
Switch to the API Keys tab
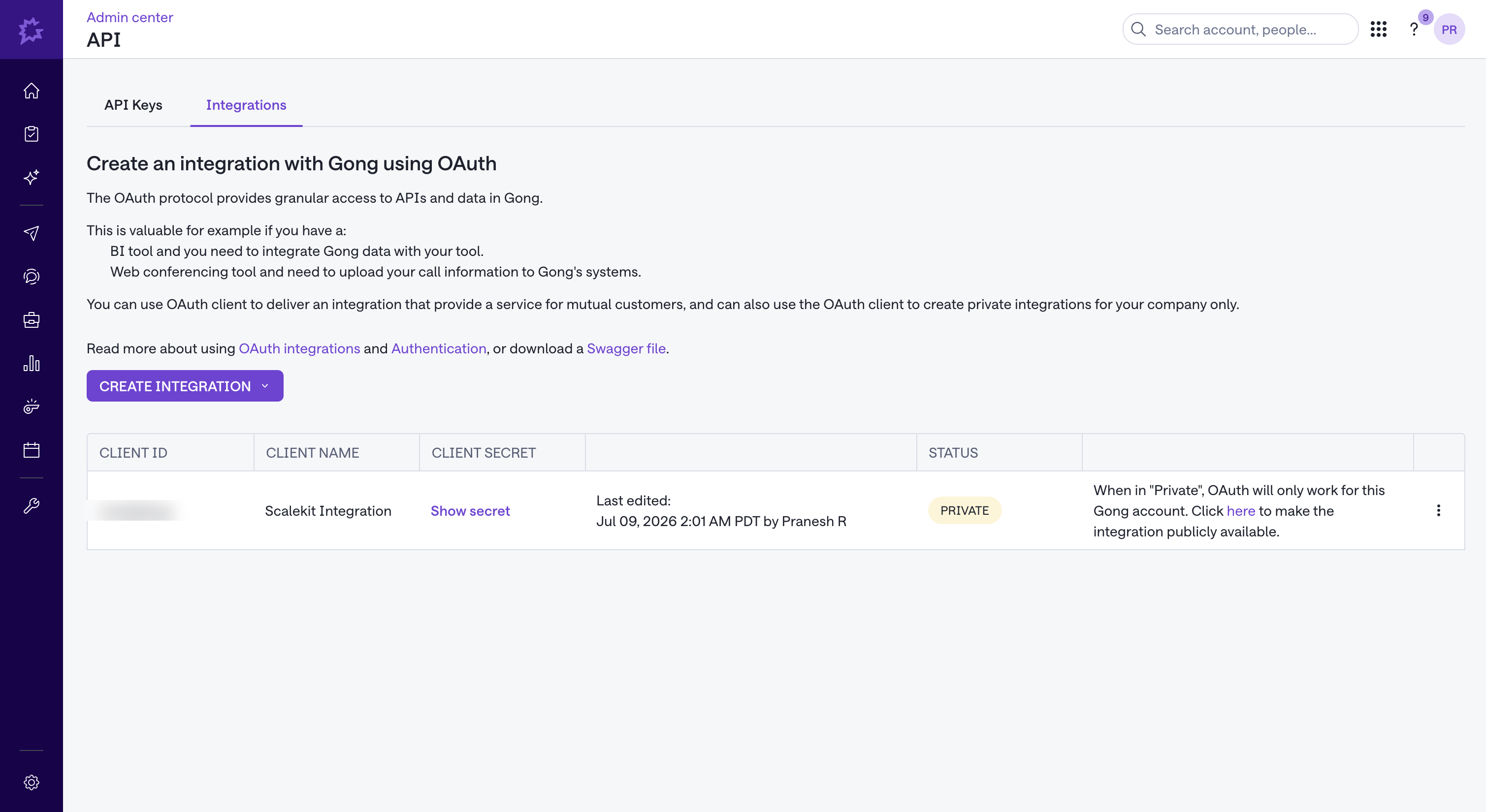coord(133,105)
